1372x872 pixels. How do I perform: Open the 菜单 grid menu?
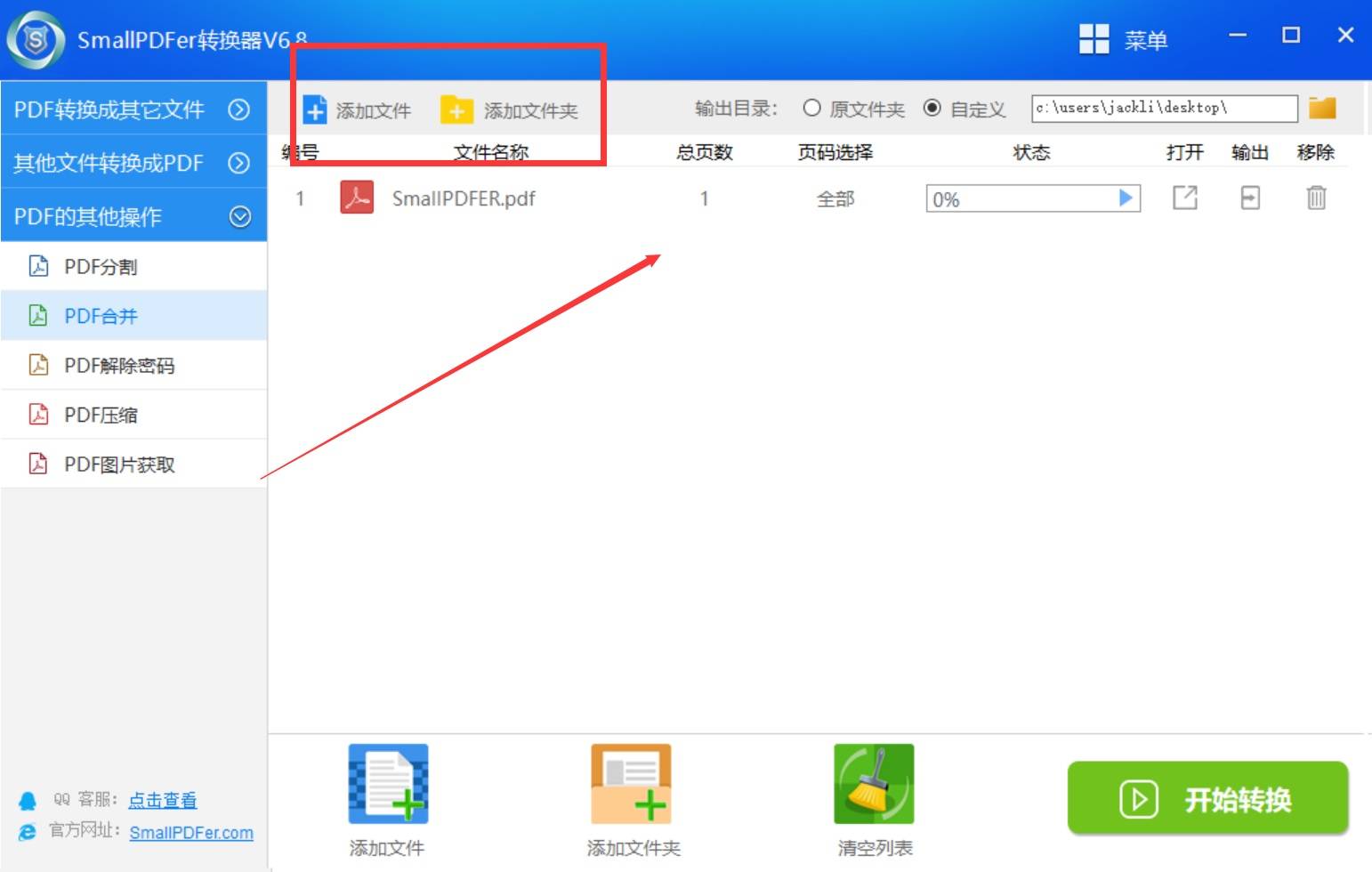pos(1123,40)
